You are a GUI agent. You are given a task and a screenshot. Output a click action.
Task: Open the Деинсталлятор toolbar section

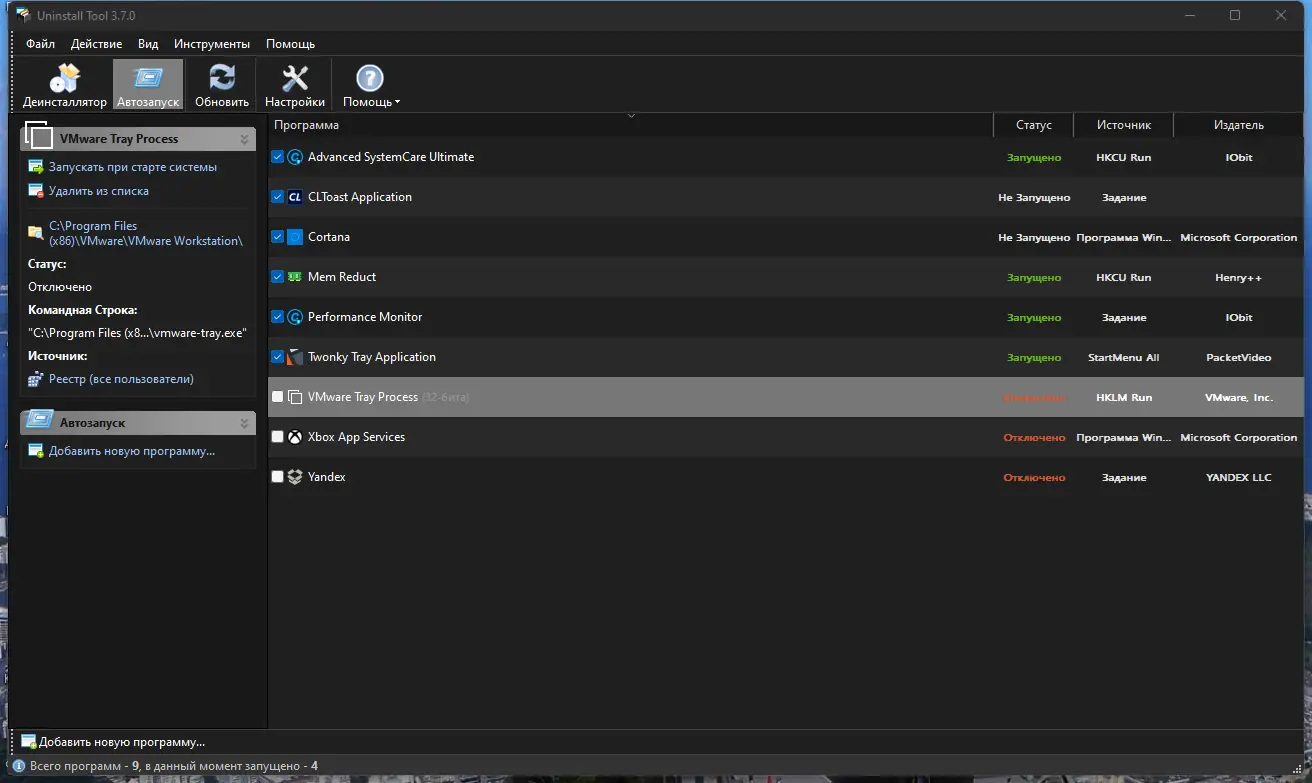click(65, 86)
